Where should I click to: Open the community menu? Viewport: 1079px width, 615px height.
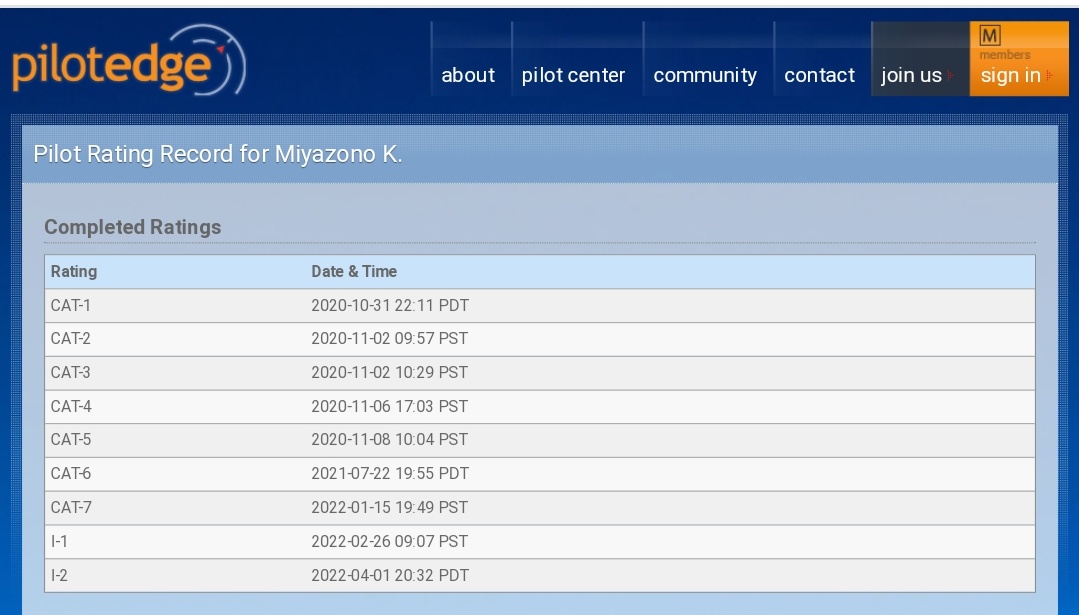tap(705, 75)
